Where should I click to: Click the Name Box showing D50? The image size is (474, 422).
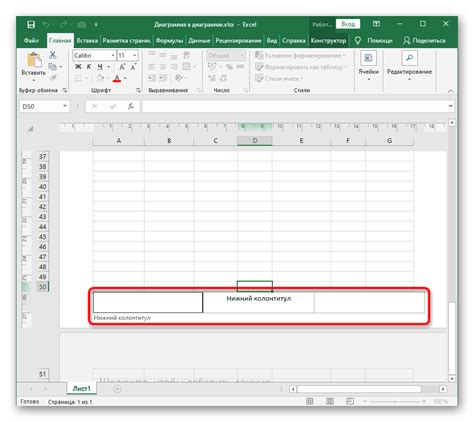41,107
